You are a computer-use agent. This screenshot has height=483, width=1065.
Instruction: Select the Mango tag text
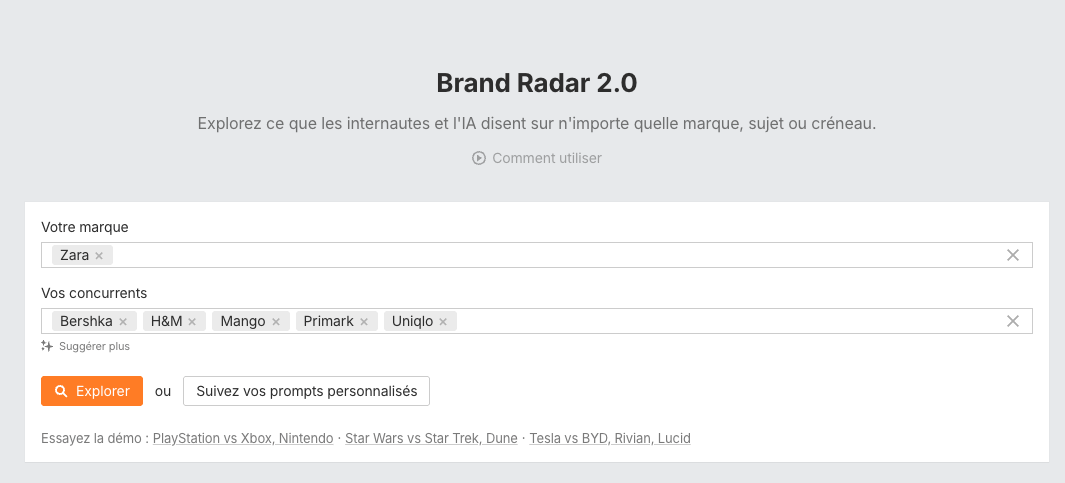242,321
